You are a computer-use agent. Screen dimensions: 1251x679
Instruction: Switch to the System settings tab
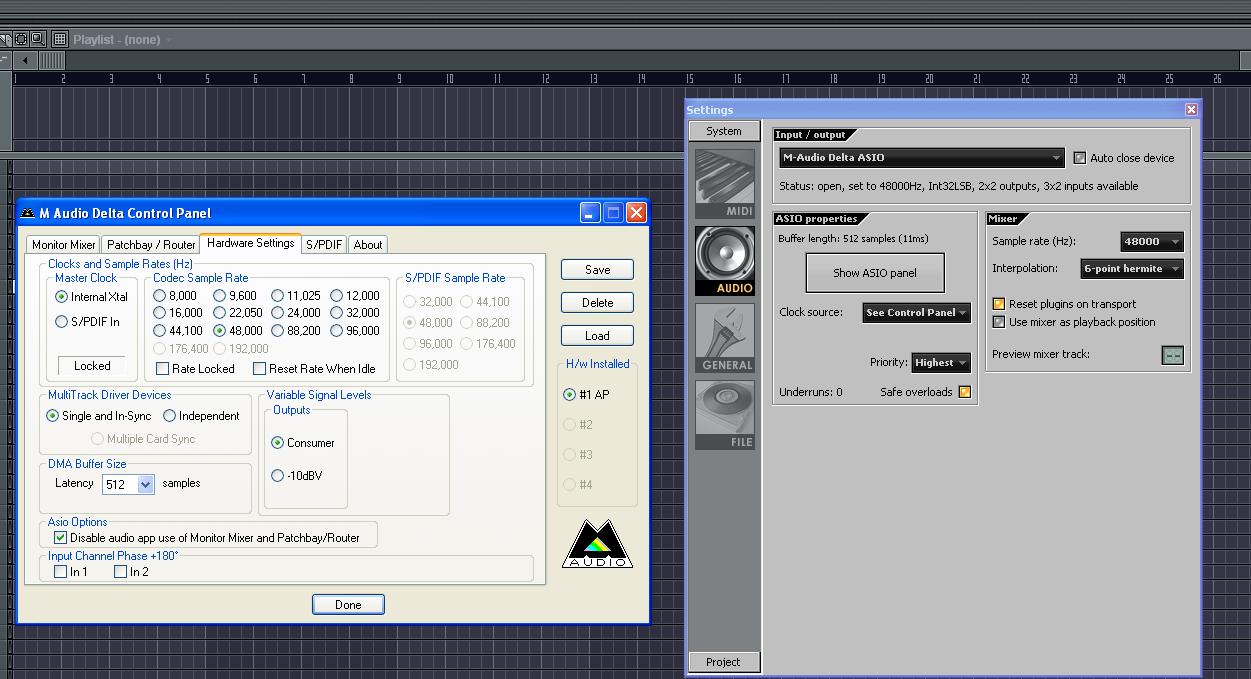[724, 131]
